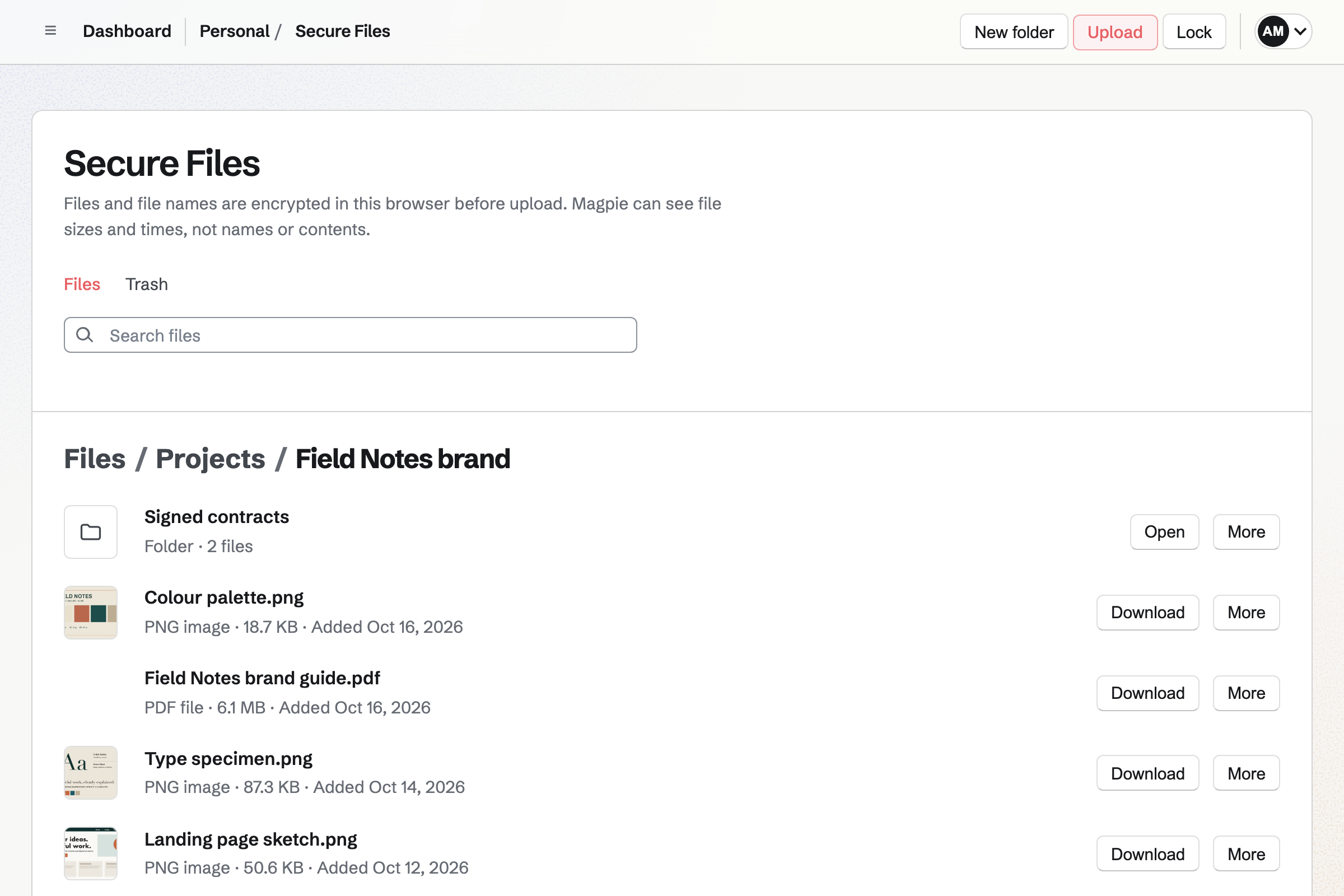Screen dimensions: 1344x896
Task: Show More options for Colour palette.png
Action: [1245, 613]
